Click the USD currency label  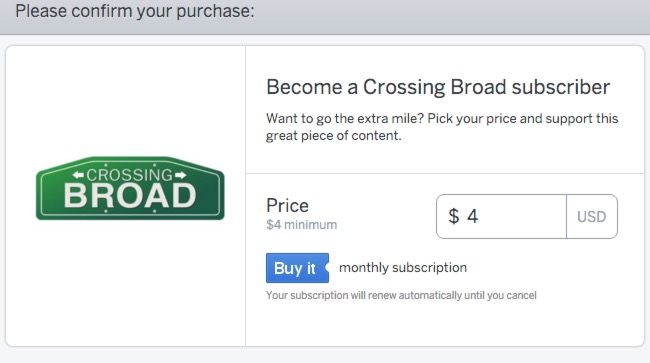(x=592, y=217)
